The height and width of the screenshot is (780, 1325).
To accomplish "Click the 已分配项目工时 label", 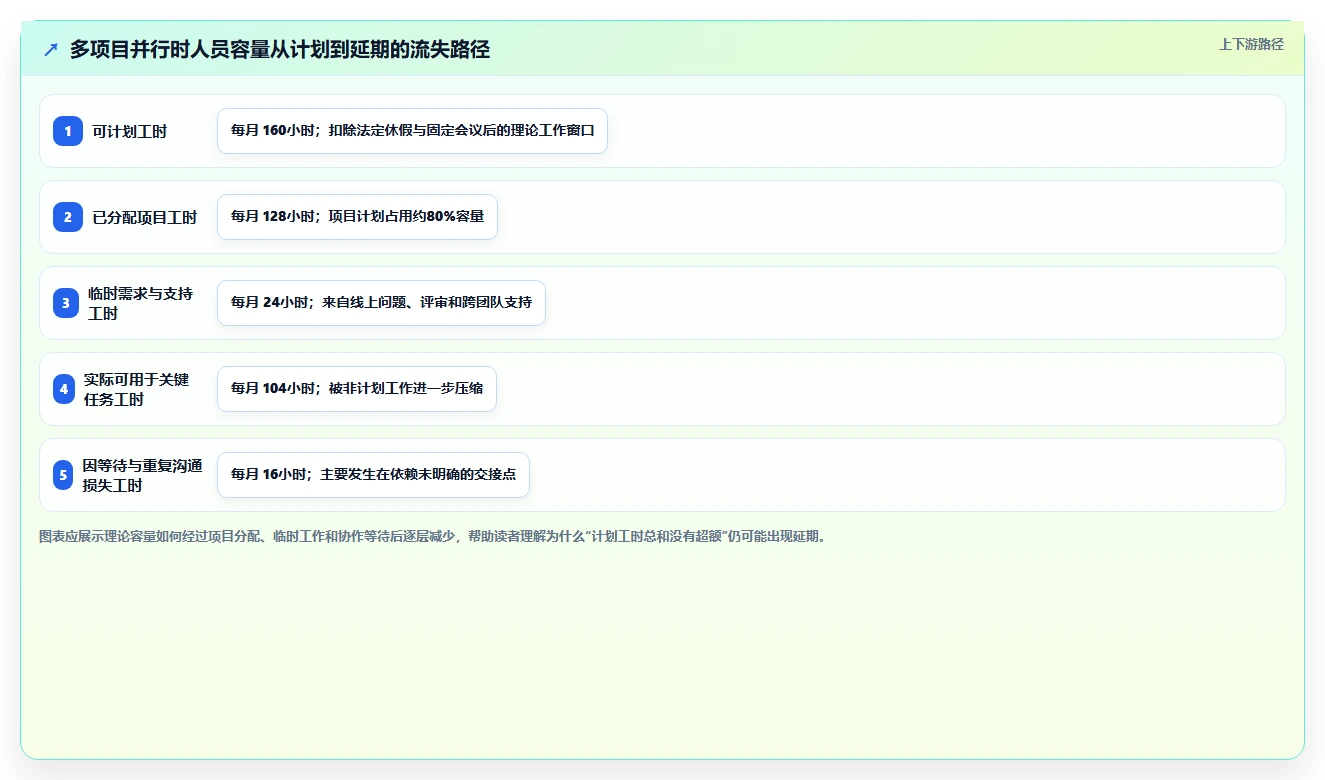I will (x=145, y=217).
